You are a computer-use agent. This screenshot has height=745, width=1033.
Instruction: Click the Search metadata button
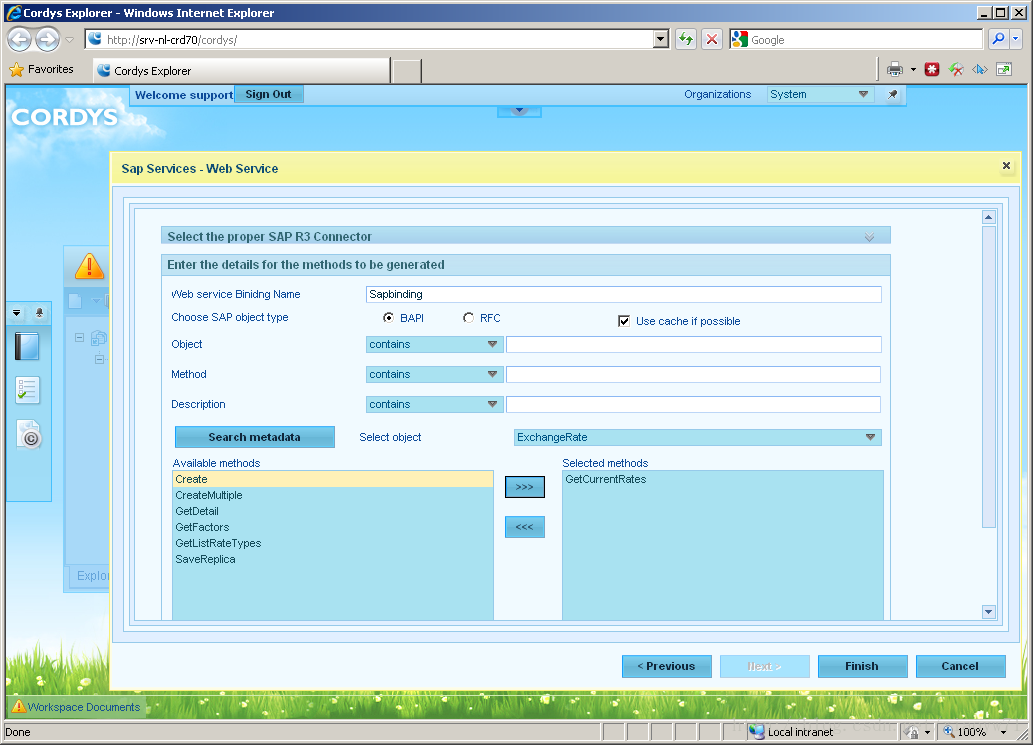tap(255, 437)
